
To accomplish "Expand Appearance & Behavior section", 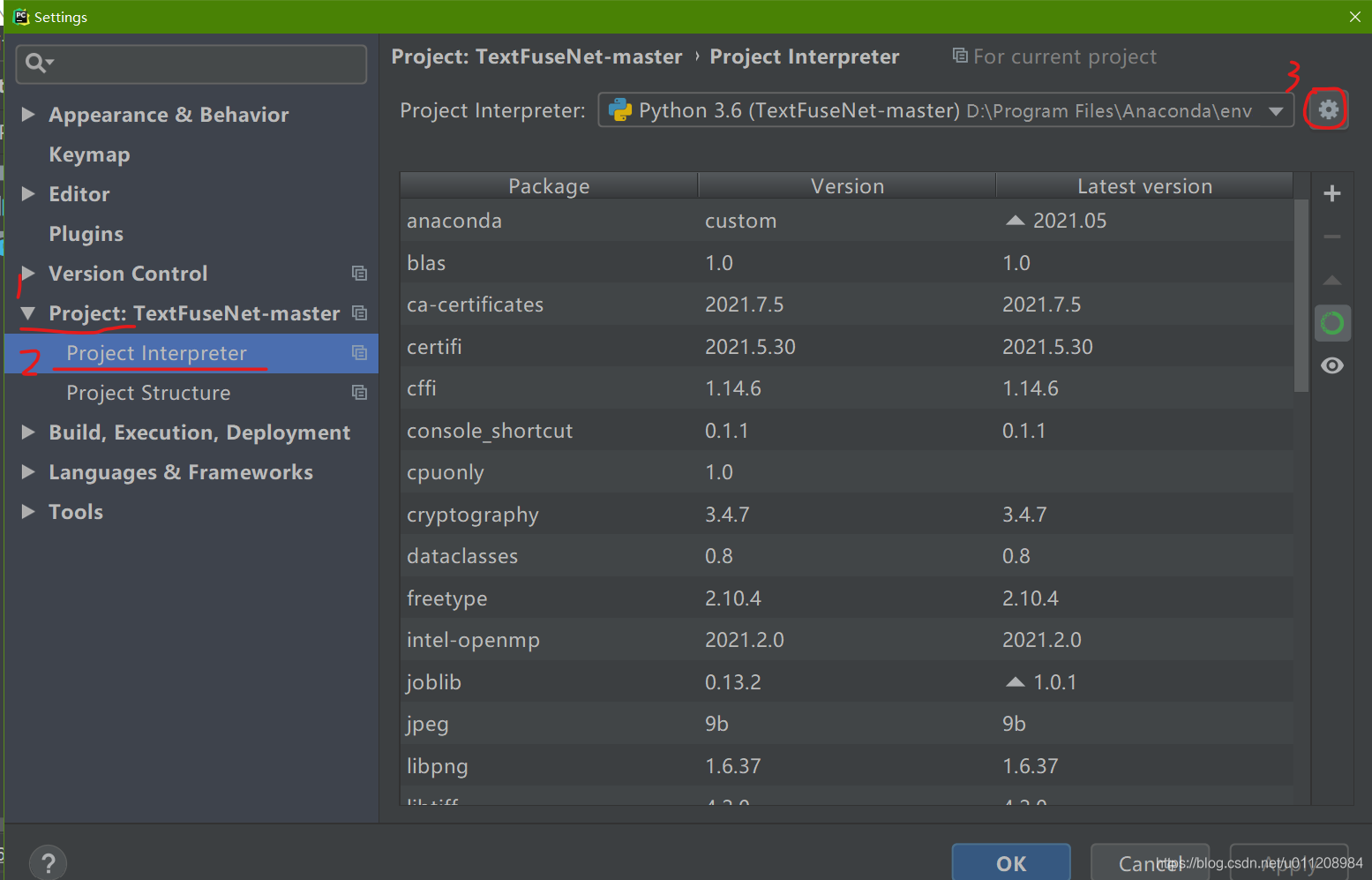I will click(28, 115).
